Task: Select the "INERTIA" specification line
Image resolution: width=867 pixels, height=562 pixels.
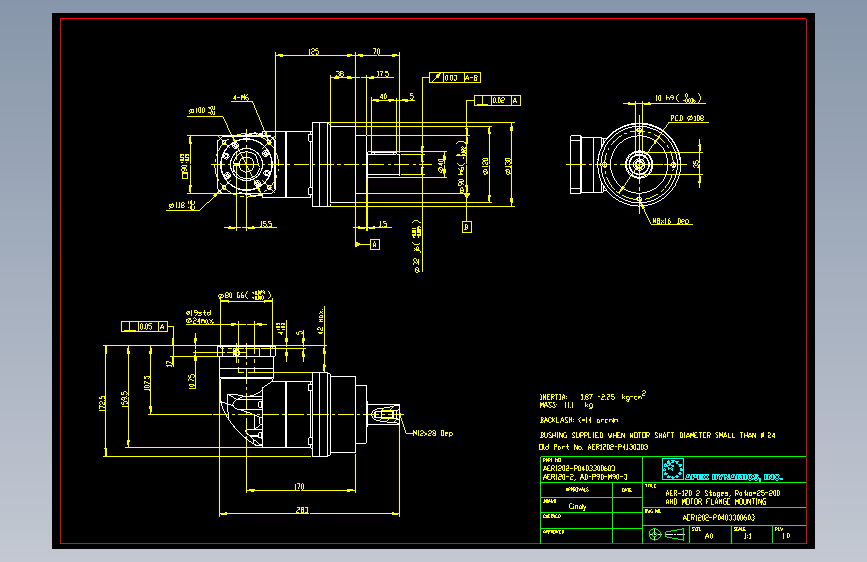Action: (592, 396)
